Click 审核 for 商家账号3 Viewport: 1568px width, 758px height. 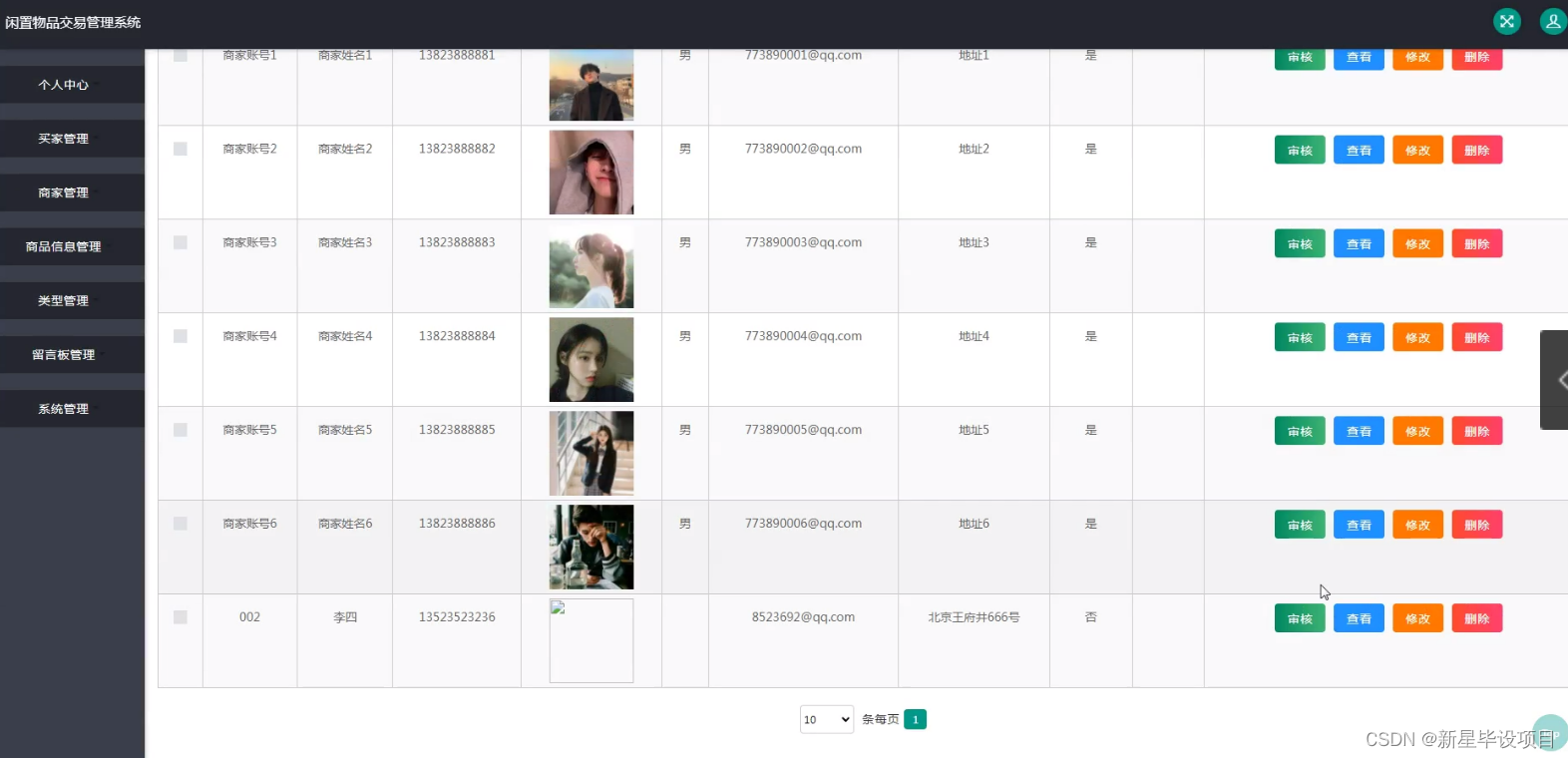[x=1300, y=244]
